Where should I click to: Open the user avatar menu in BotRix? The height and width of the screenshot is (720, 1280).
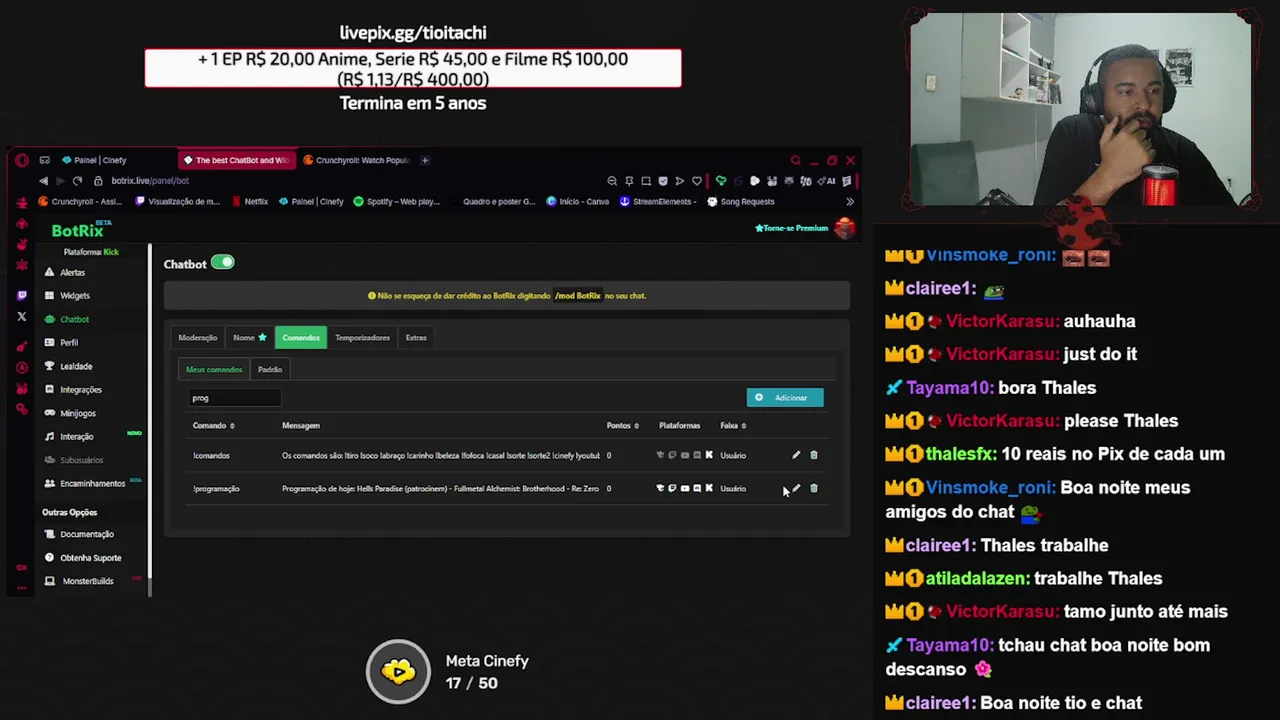(845, 228)
